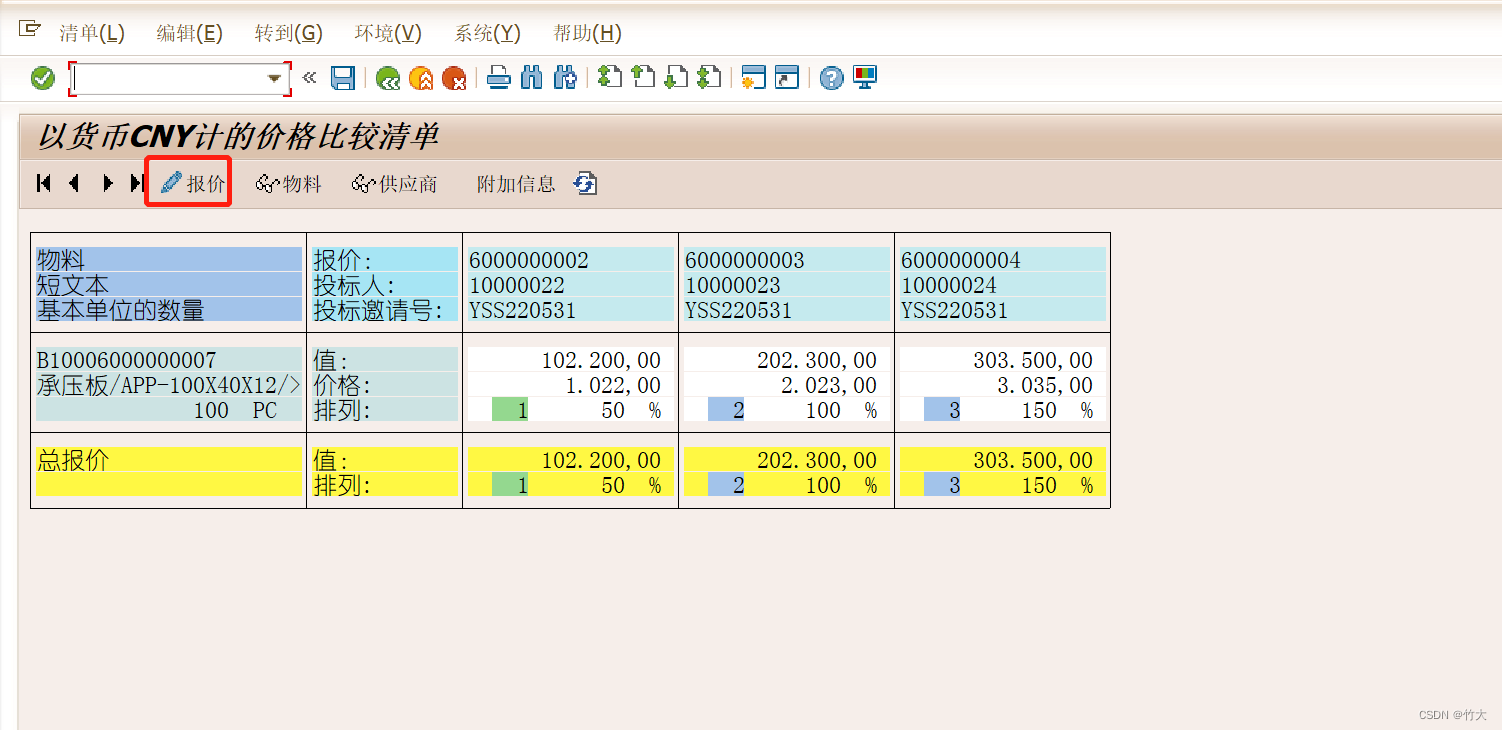
Task: Click material short text 承压板/APP-100X40X12
Action: pyautogui.click(x=168, y=385)
